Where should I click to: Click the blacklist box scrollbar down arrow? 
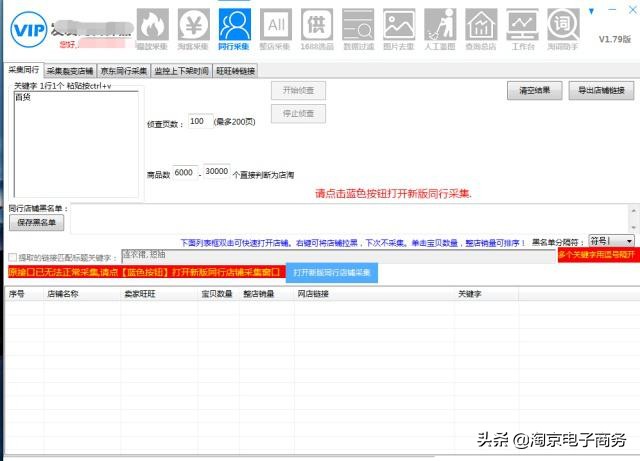tap(633, 227)
